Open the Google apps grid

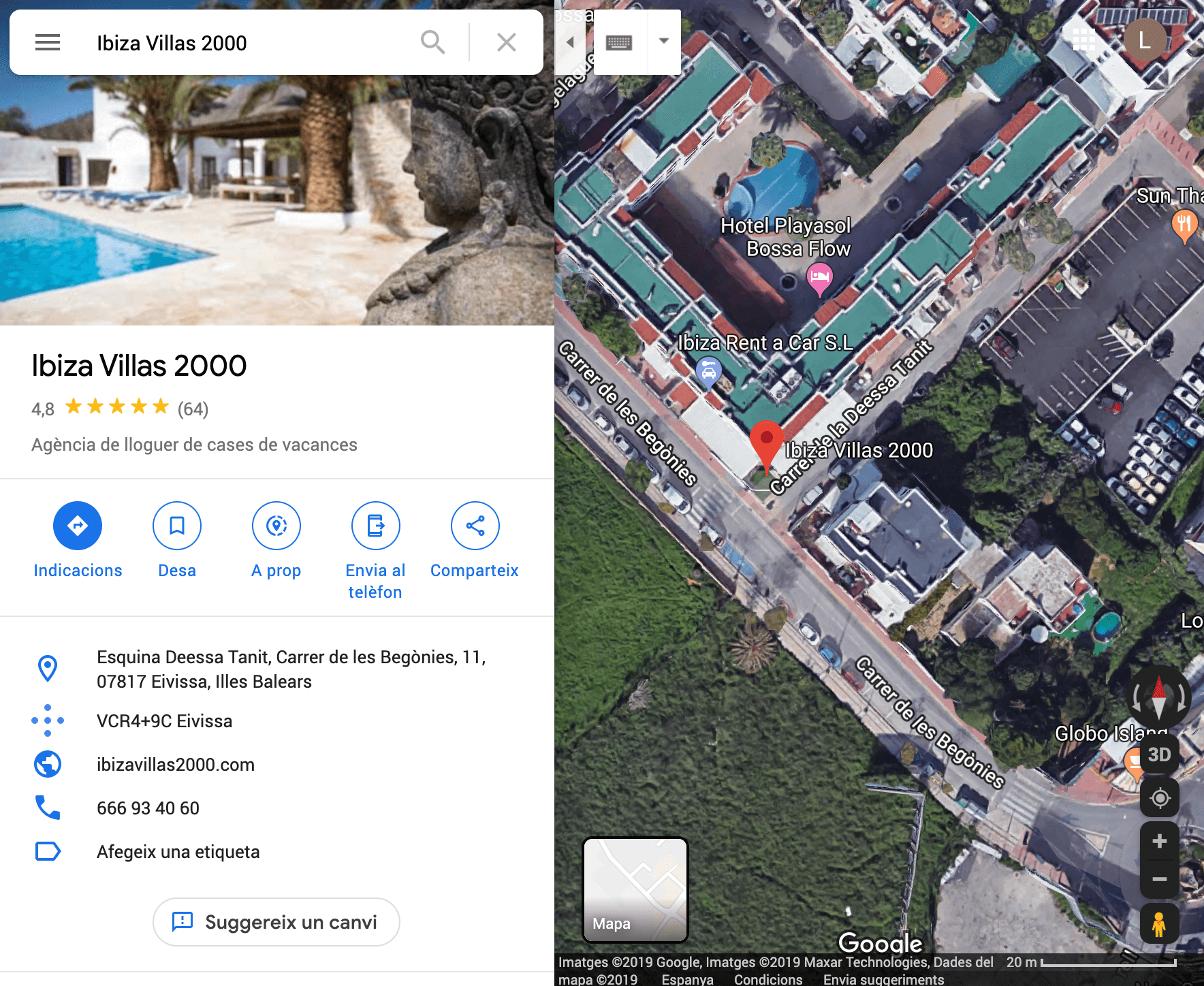(x=1083, y=40)
